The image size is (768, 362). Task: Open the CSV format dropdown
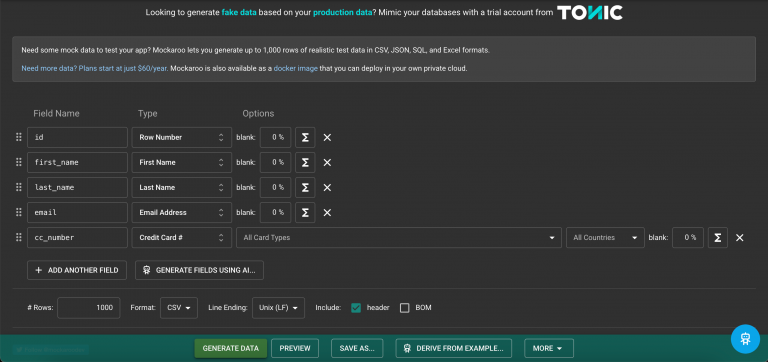(x=179, y=308)
